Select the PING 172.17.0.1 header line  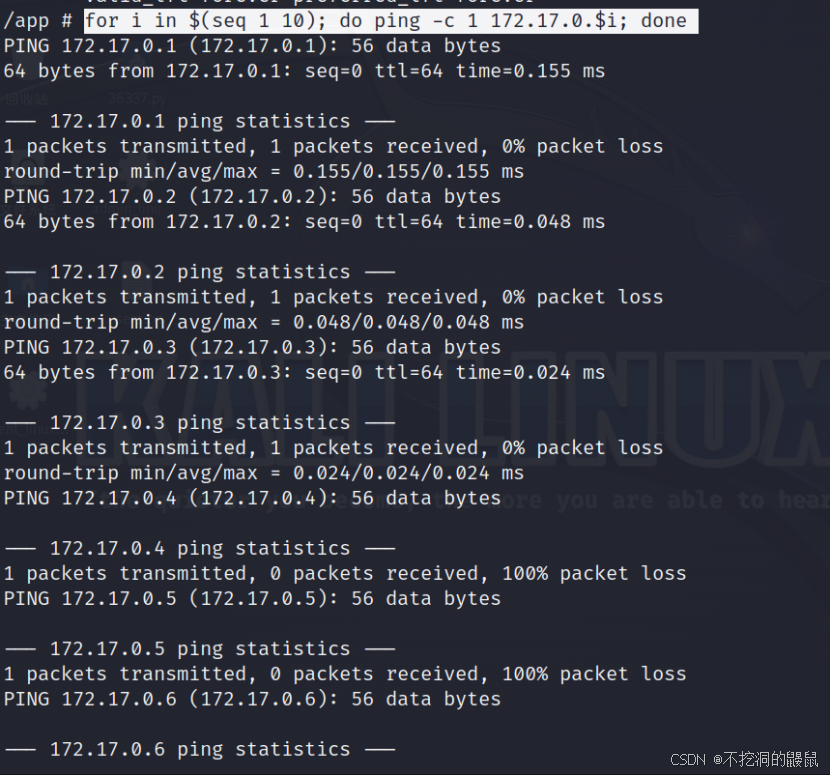point(252,46)
